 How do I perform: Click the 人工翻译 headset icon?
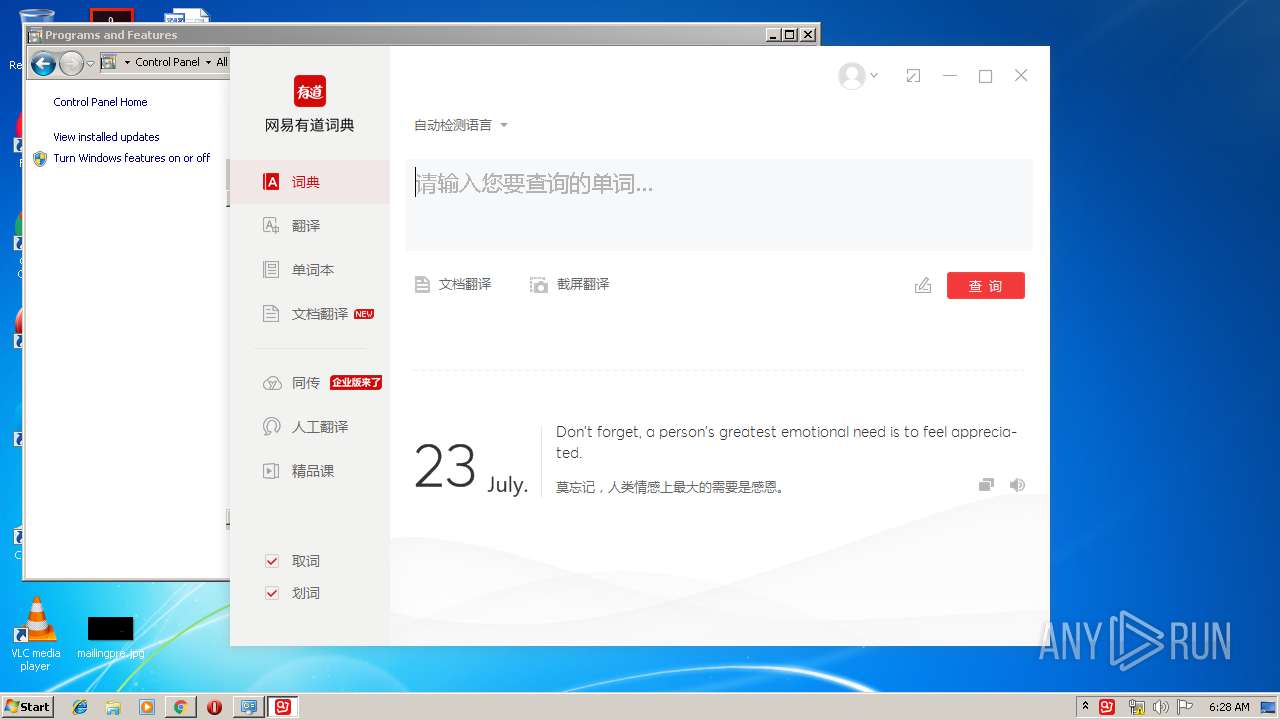(x=271, y=427)
